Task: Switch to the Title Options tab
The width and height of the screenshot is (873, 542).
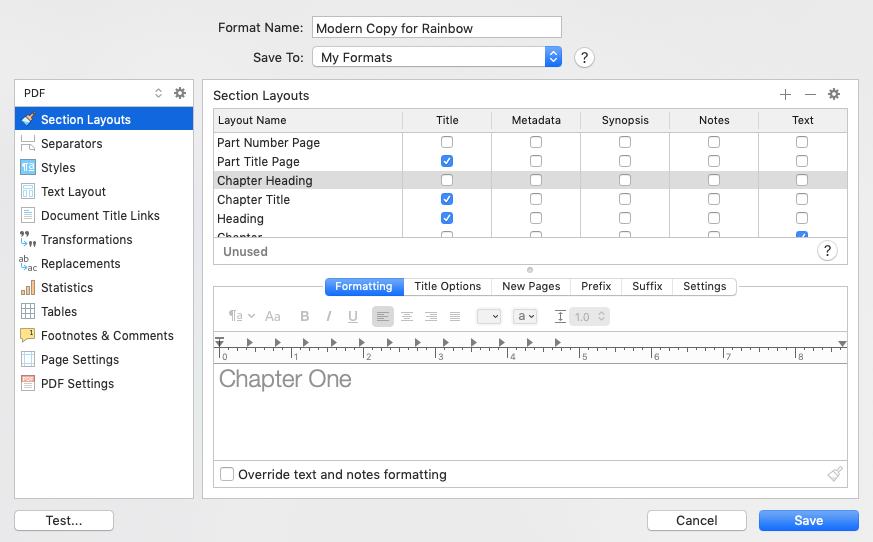Action: [x=447, y=286]
